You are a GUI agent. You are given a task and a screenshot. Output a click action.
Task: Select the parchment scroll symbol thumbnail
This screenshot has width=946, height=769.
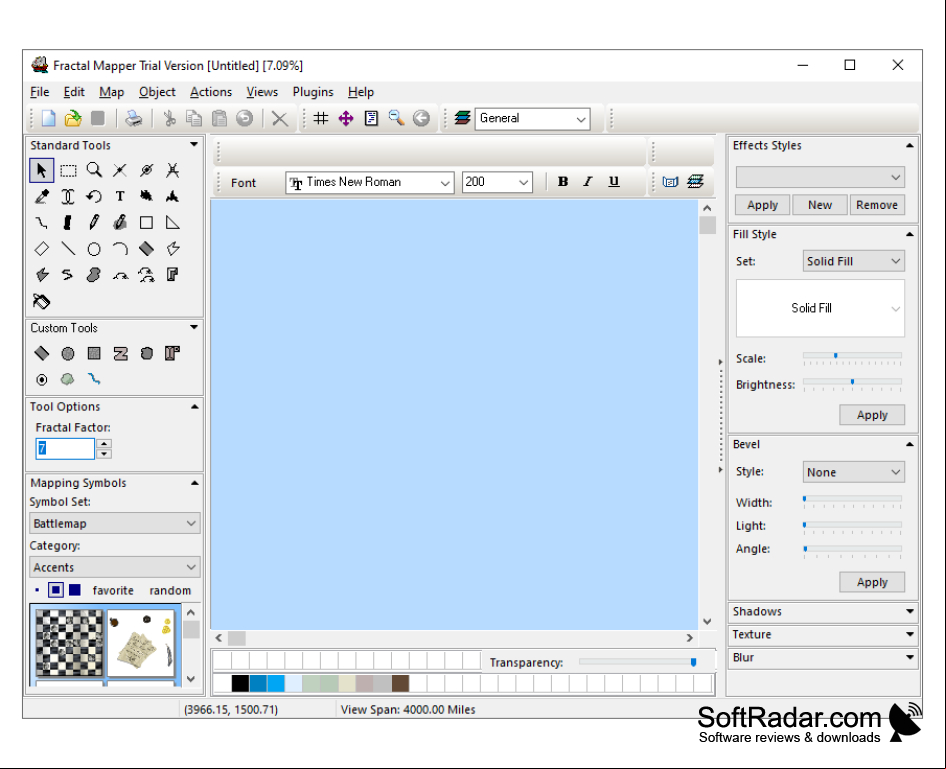pyautogui.click(x=141, y=642)
